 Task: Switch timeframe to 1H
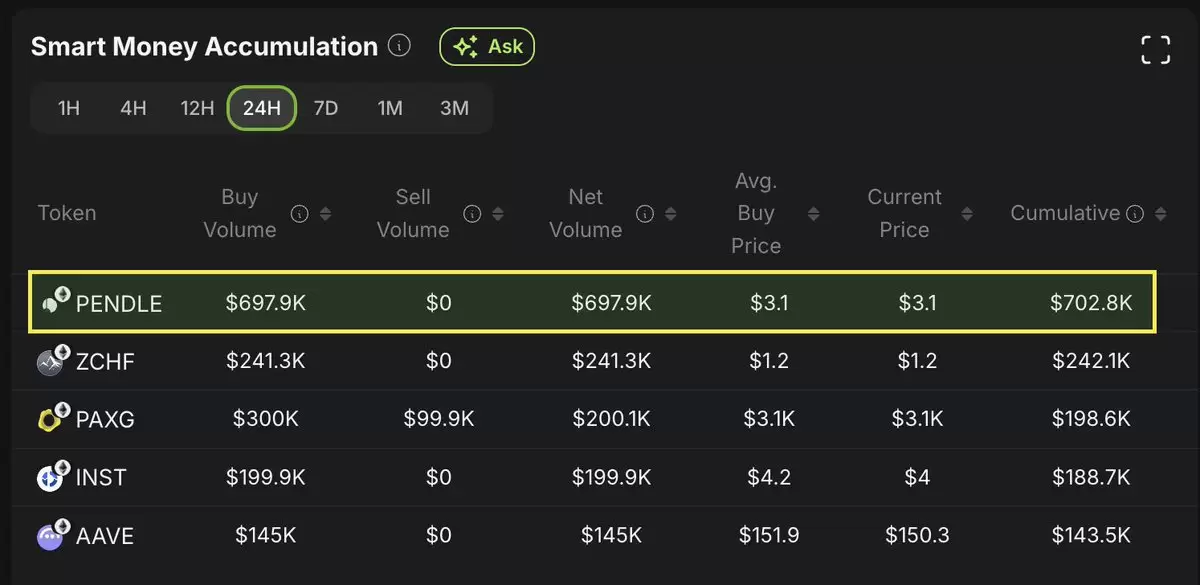tap(68, 108)
